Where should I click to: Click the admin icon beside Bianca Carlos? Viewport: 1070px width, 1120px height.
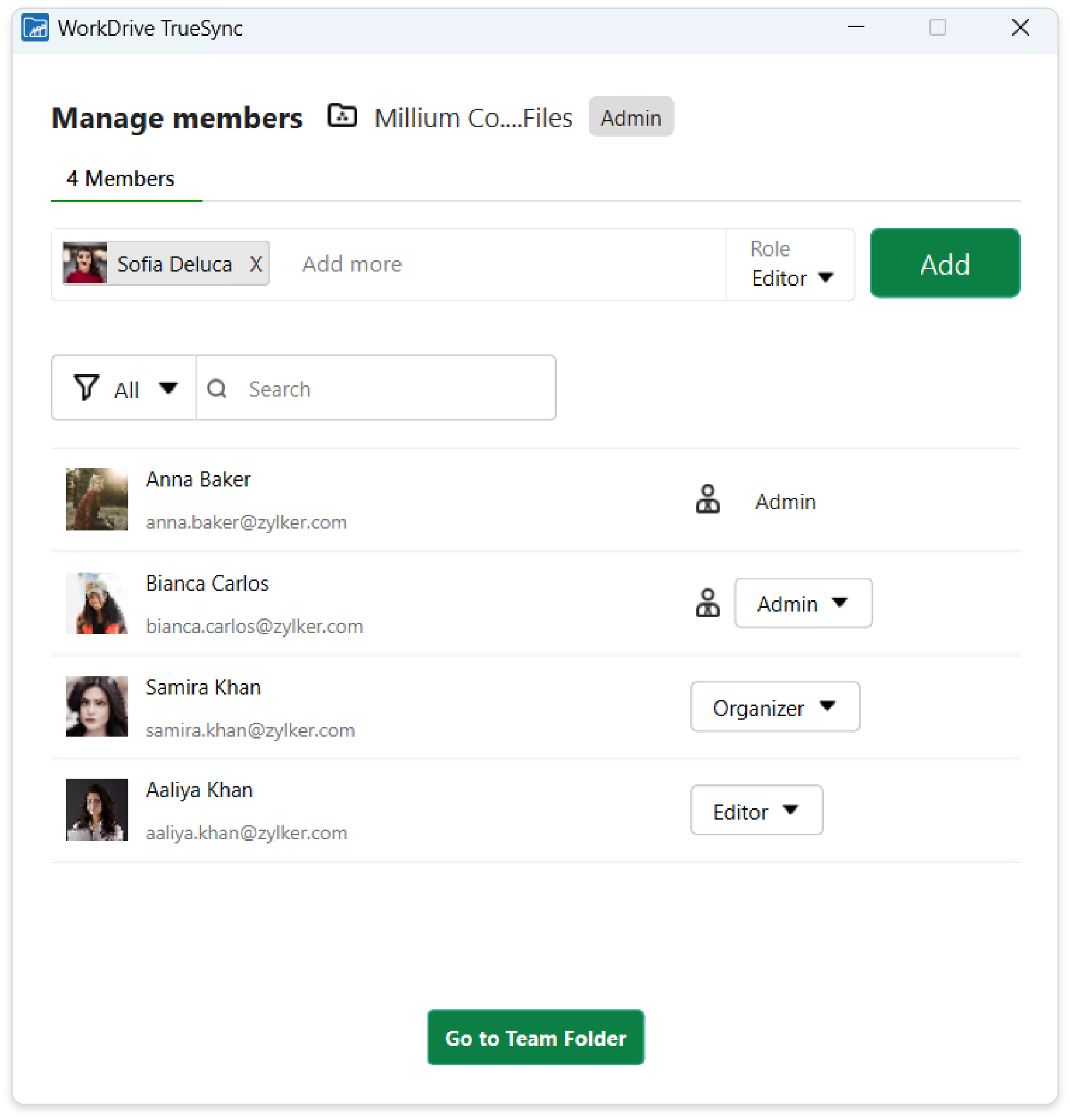pos(708,603)
